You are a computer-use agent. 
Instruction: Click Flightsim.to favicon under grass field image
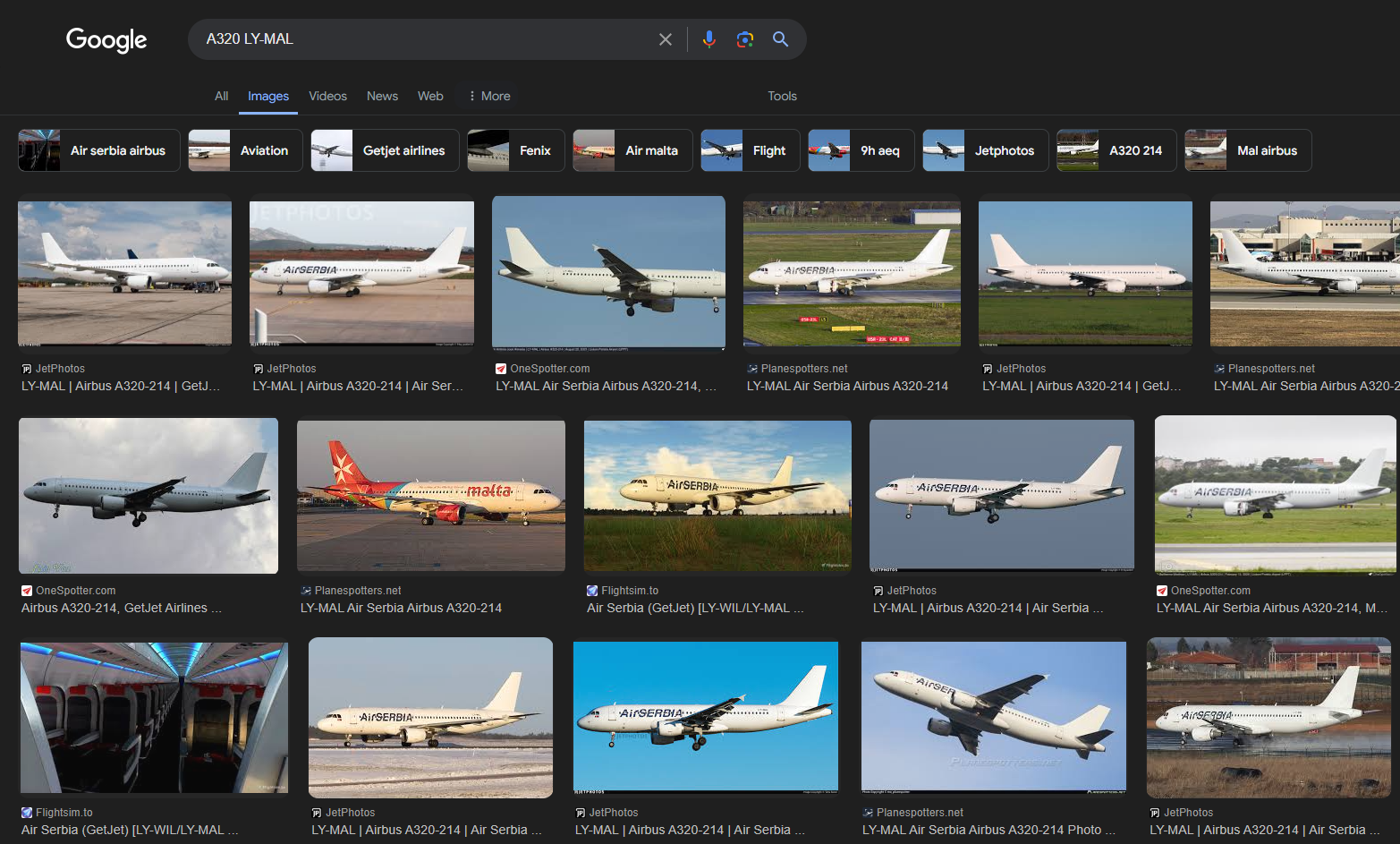click(592, 591)
